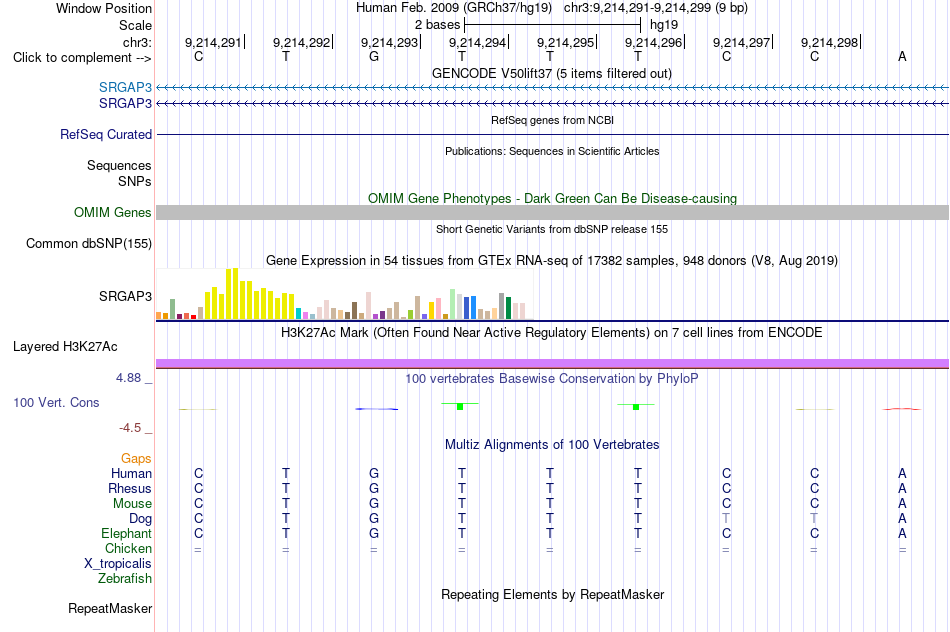Select the Scale track label
Screen dimensions: 950x632
click(135, 25)
